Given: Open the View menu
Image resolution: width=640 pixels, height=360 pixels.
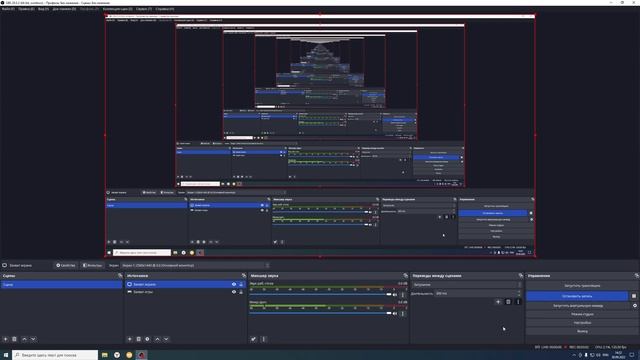Looking at the screenshot, I should click(43, 9).
